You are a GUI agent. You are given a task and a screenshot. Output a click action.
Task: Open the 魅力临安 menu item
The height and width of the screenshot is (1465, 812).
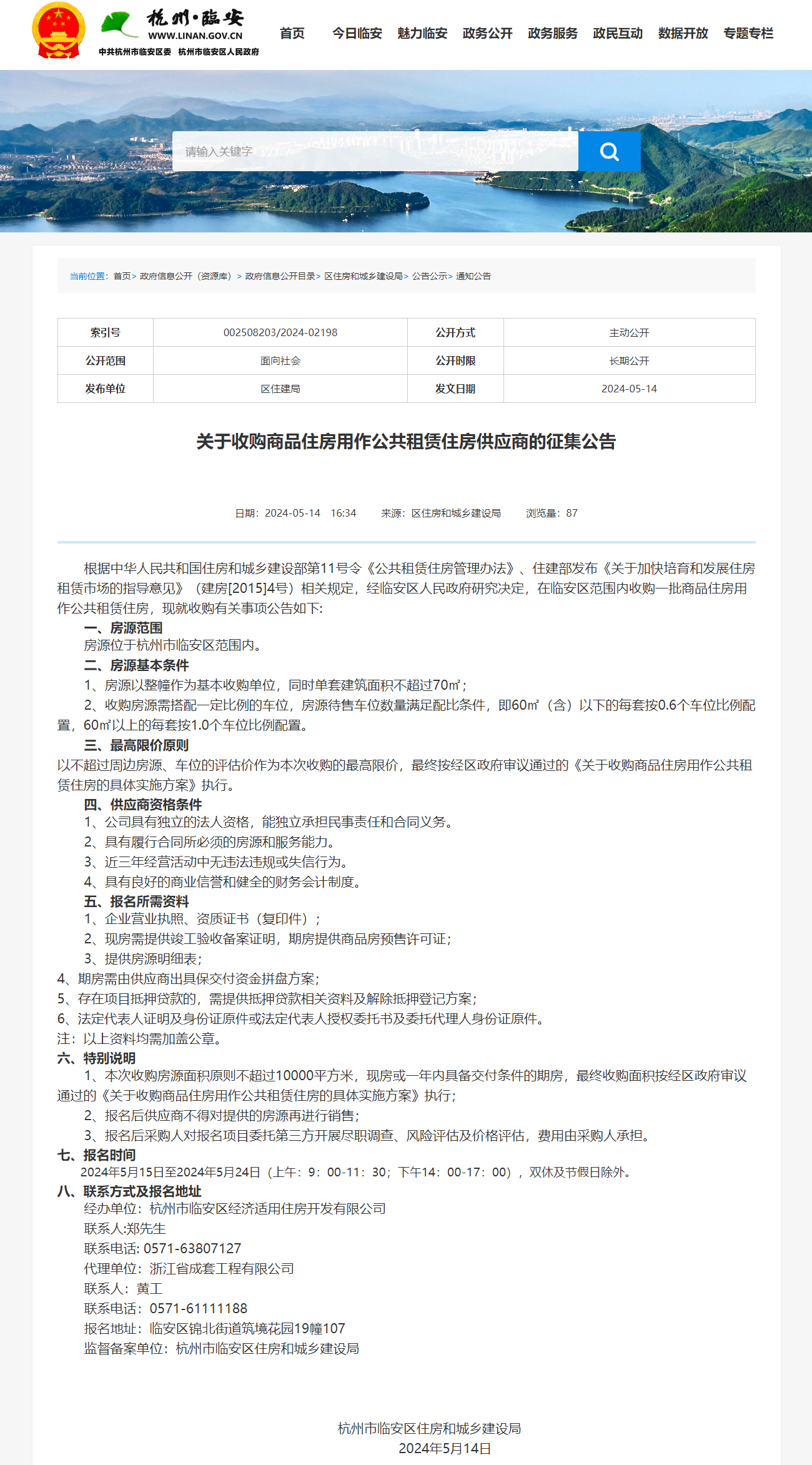point(422,33)
